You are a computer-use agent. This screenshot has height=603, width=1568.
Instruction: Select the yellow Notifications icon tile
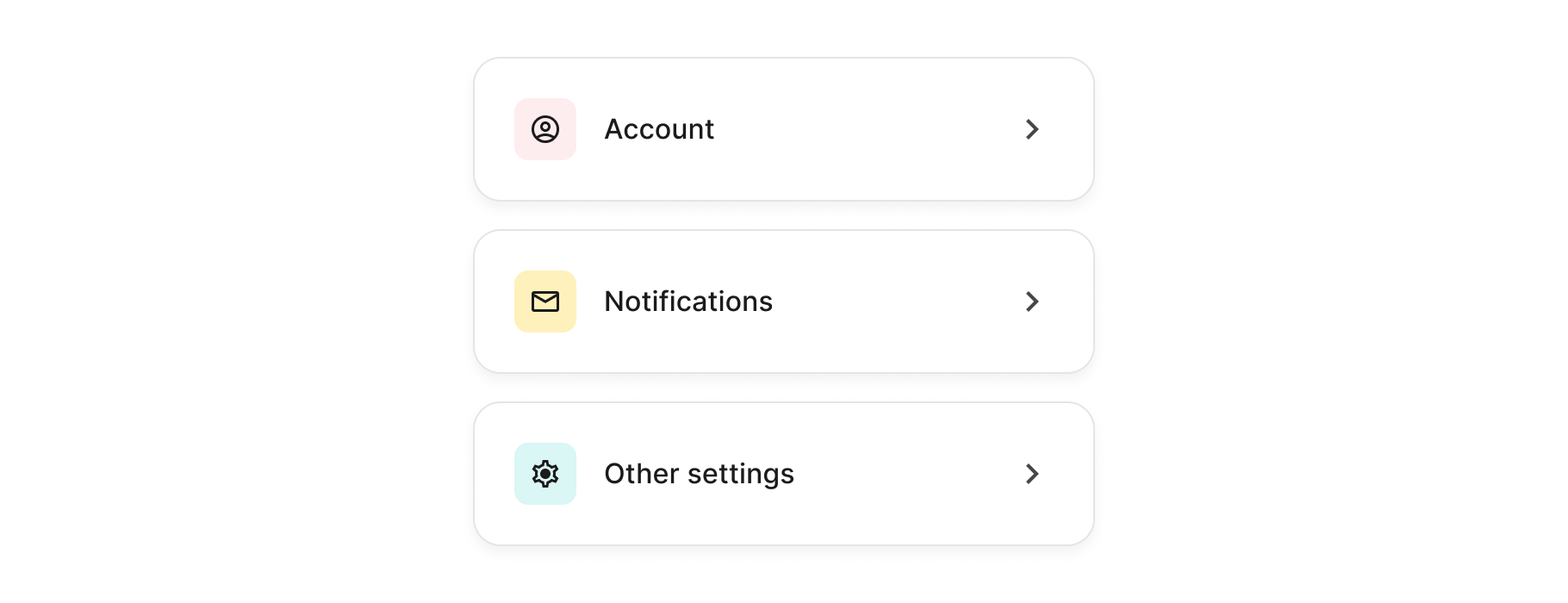tap(545, 301)
